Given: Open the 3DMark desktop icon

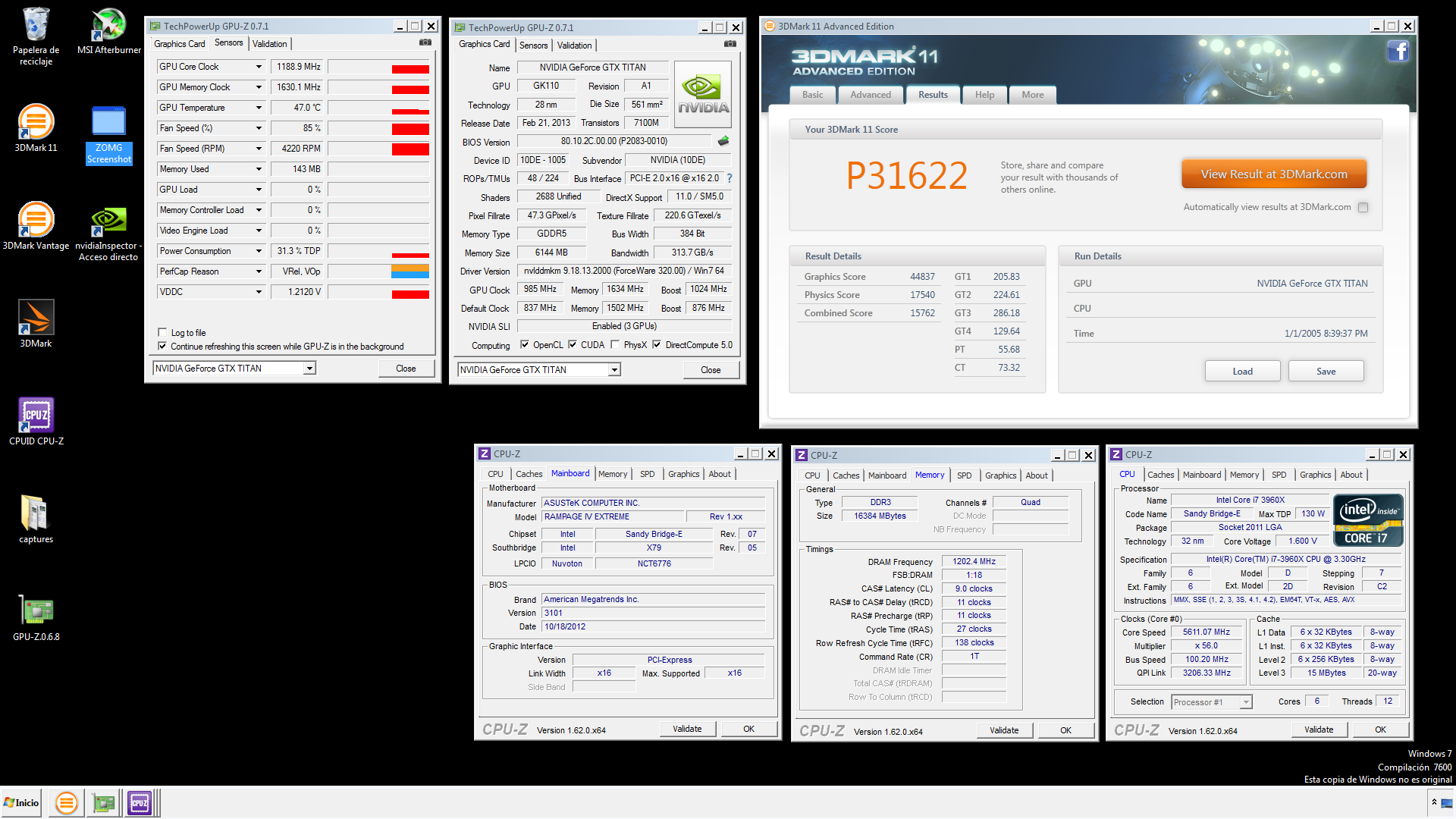Looking at the screenshot, I should (36, 323).
